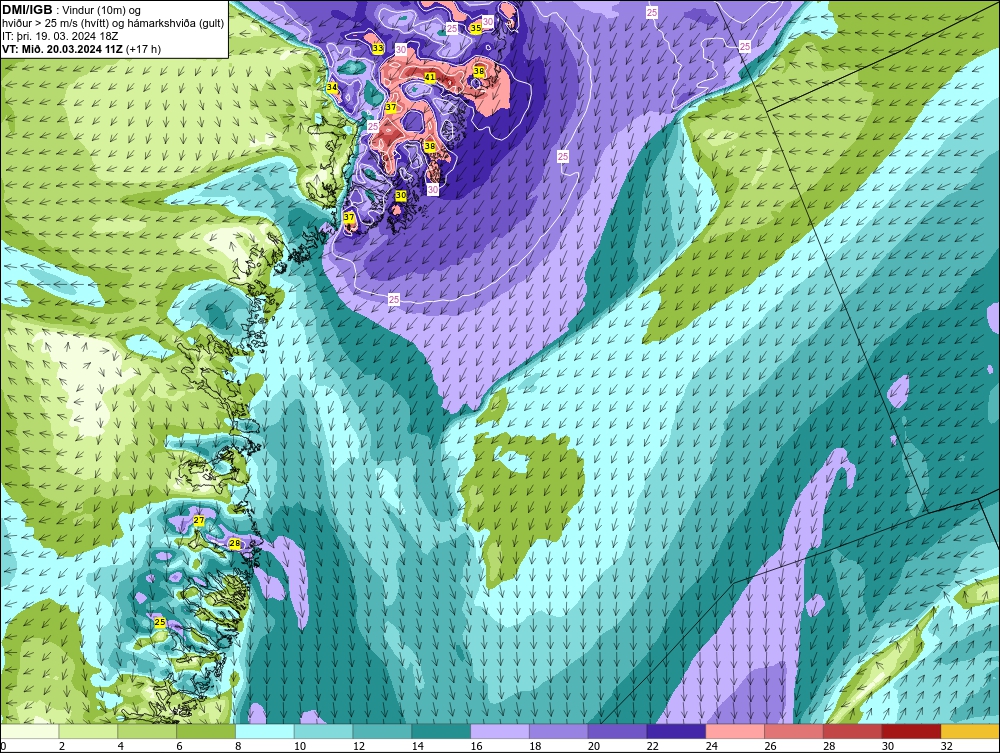The height and width of the screenshot is (753, 1000).
Task: Click the legend scale number 0
Action: pos(4,746)
